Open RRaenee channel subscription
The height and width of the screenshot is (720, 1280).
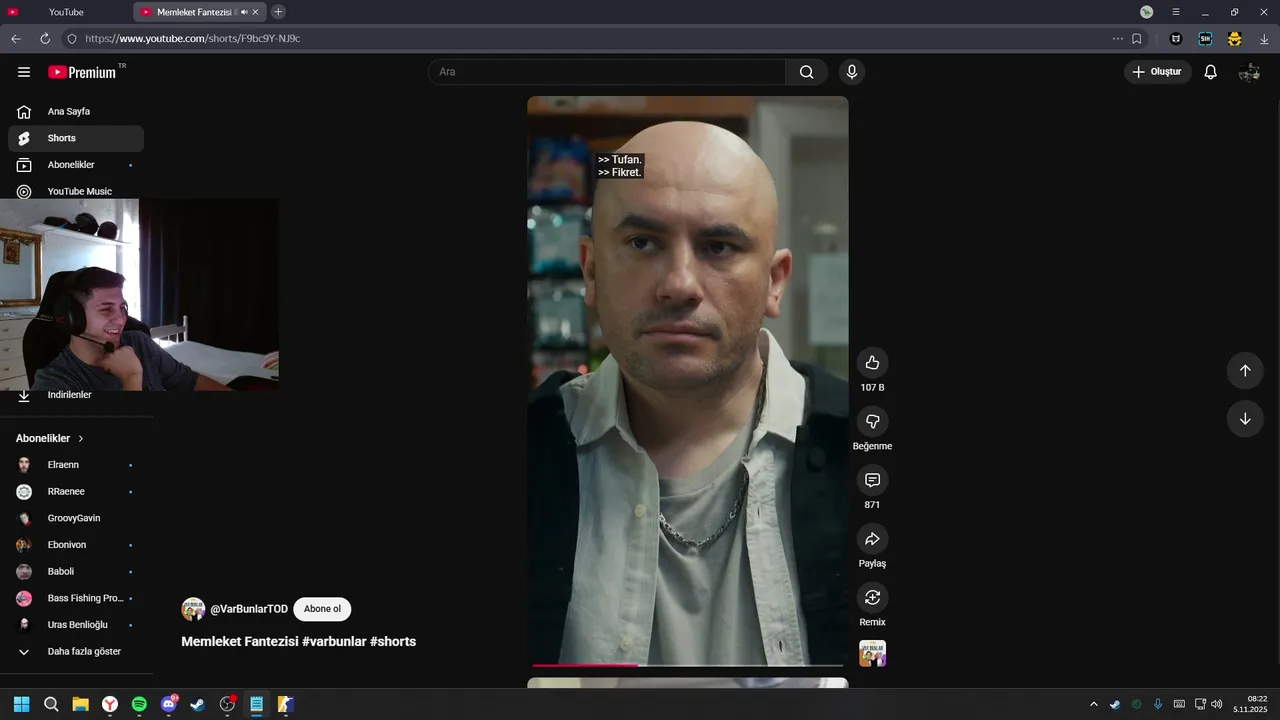(76, 492)
